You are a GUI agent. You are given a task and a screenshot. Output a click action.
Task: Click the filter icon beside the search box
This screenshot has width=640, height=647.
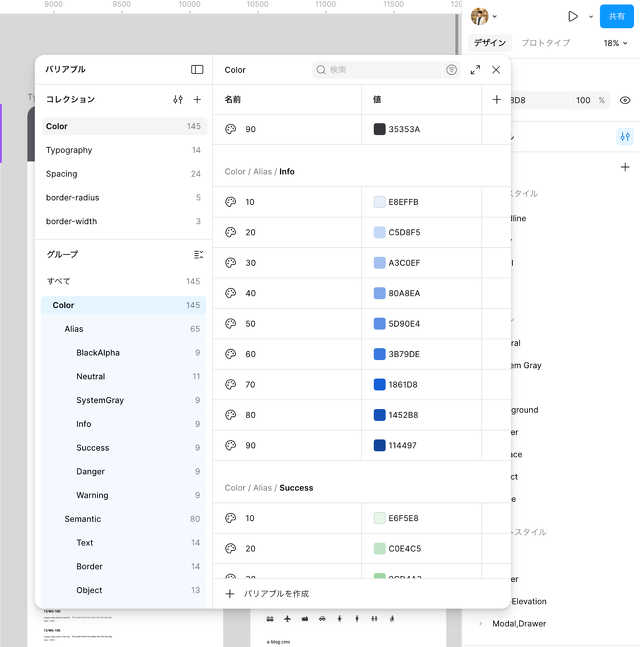pos(452,70)
